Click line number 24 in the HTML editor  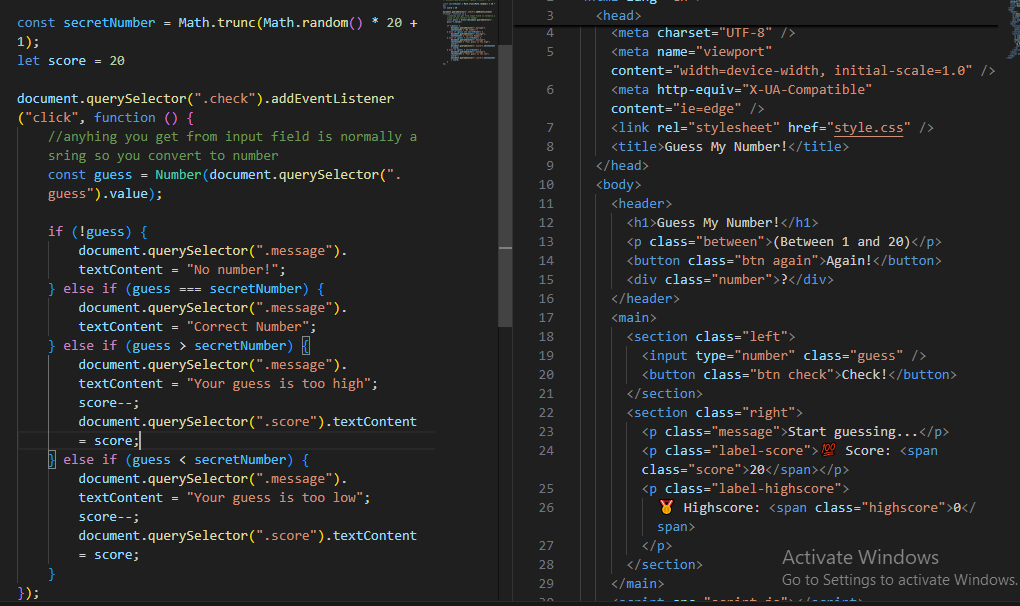tap(546, 451)
